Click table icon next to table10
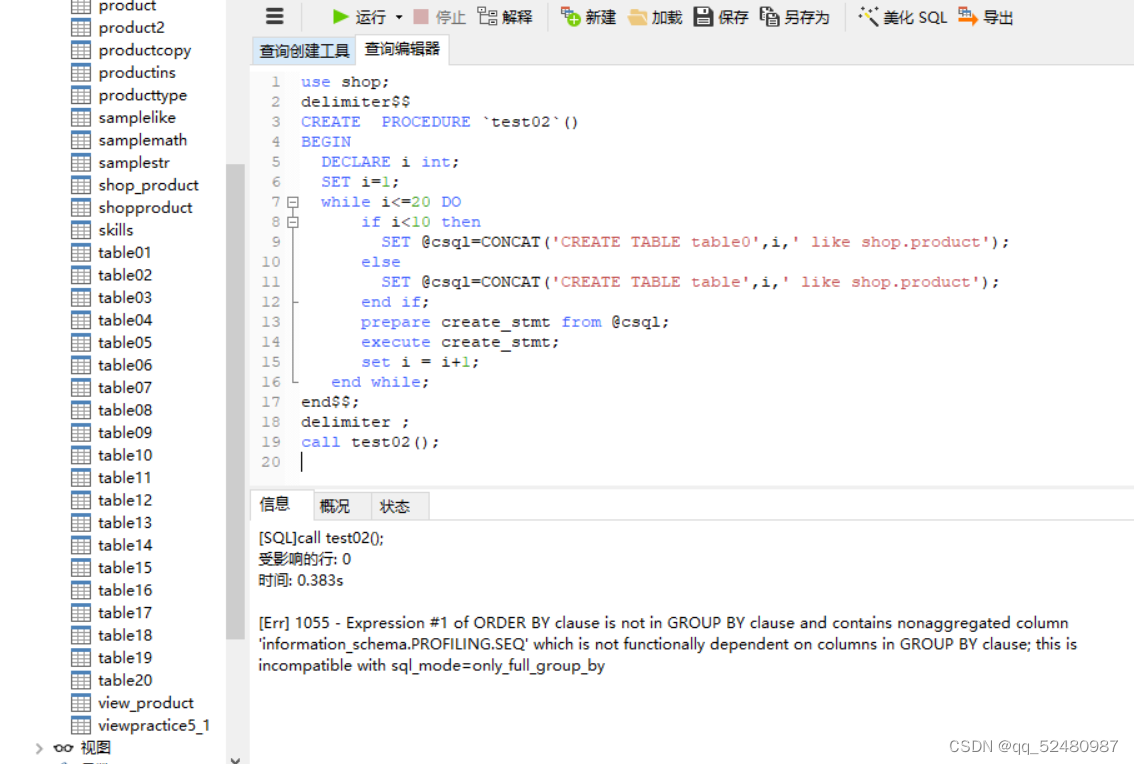1134x764 pixels. (x=81, y=455)
